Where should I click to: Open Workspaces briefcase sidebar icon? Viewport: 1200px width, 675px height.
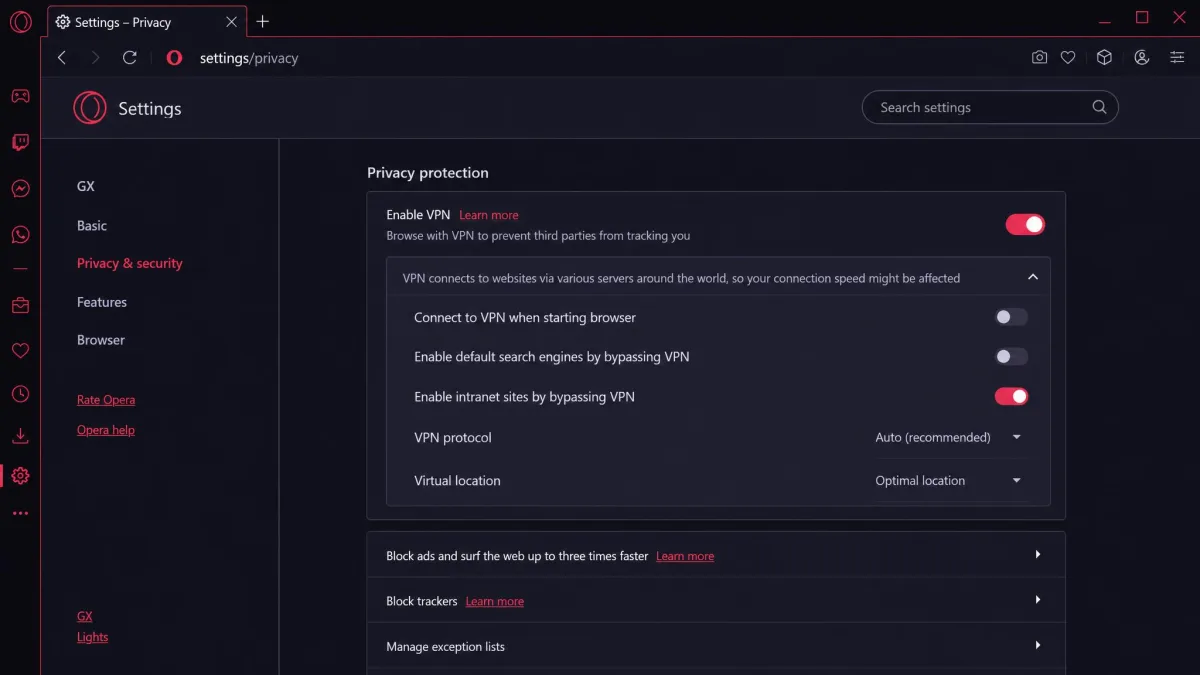point(20,305)
